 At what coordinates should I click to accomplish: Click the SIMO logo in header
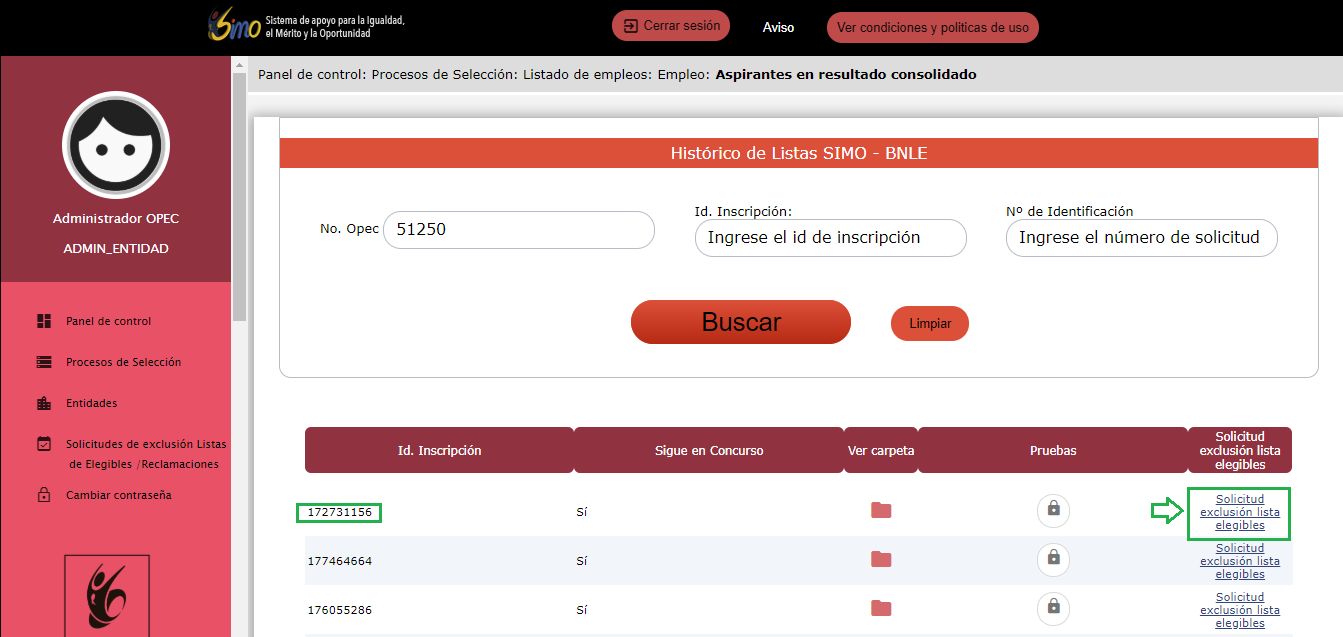(x=235, y=27)
